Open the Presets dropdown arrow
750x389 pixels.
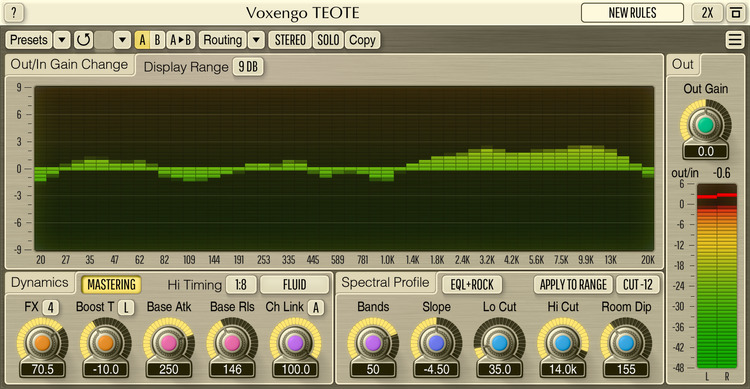(x=62, y=40)
